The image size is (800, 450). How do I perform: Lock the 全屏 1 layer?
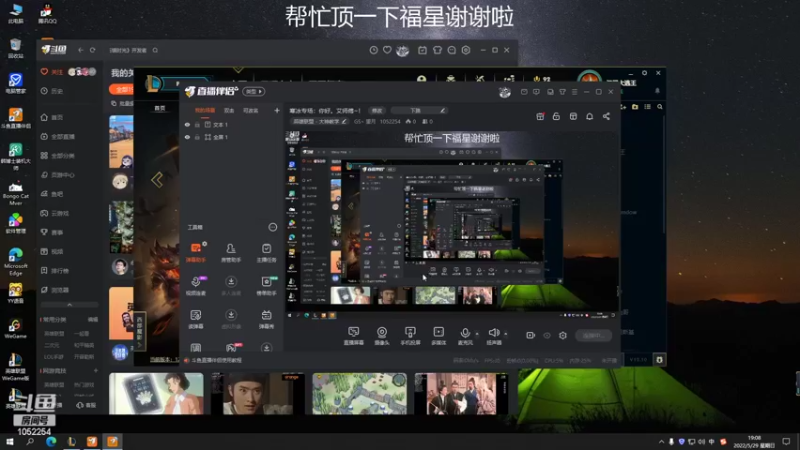click(197, 137)
